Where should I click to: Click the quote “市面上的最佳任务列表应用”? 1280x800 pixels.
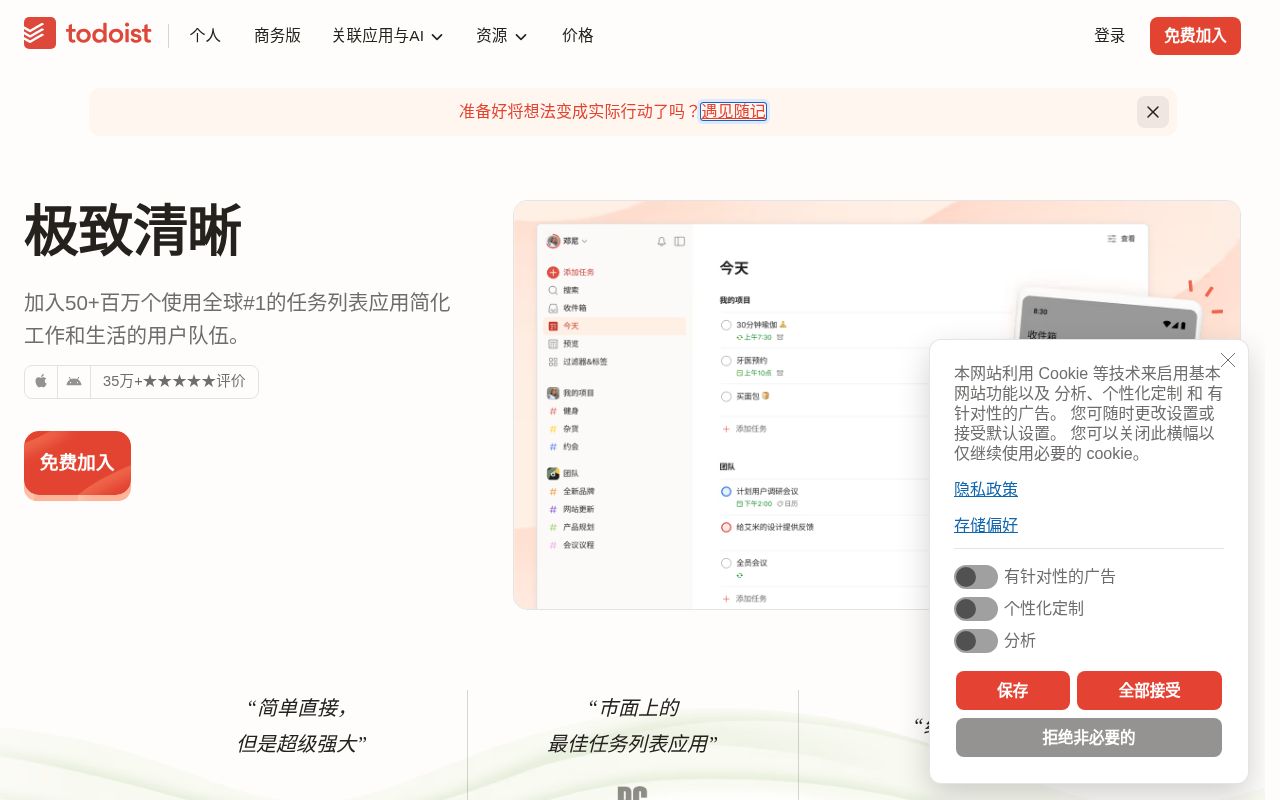tap(633, 726)
